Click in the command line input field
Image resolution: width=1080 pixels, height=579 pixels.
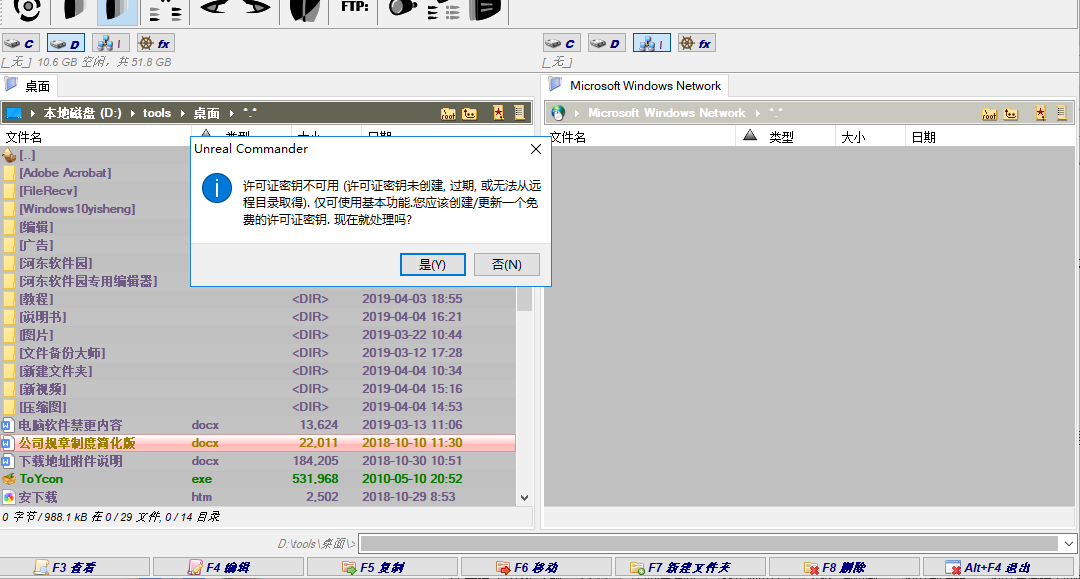tap(709, 544)
